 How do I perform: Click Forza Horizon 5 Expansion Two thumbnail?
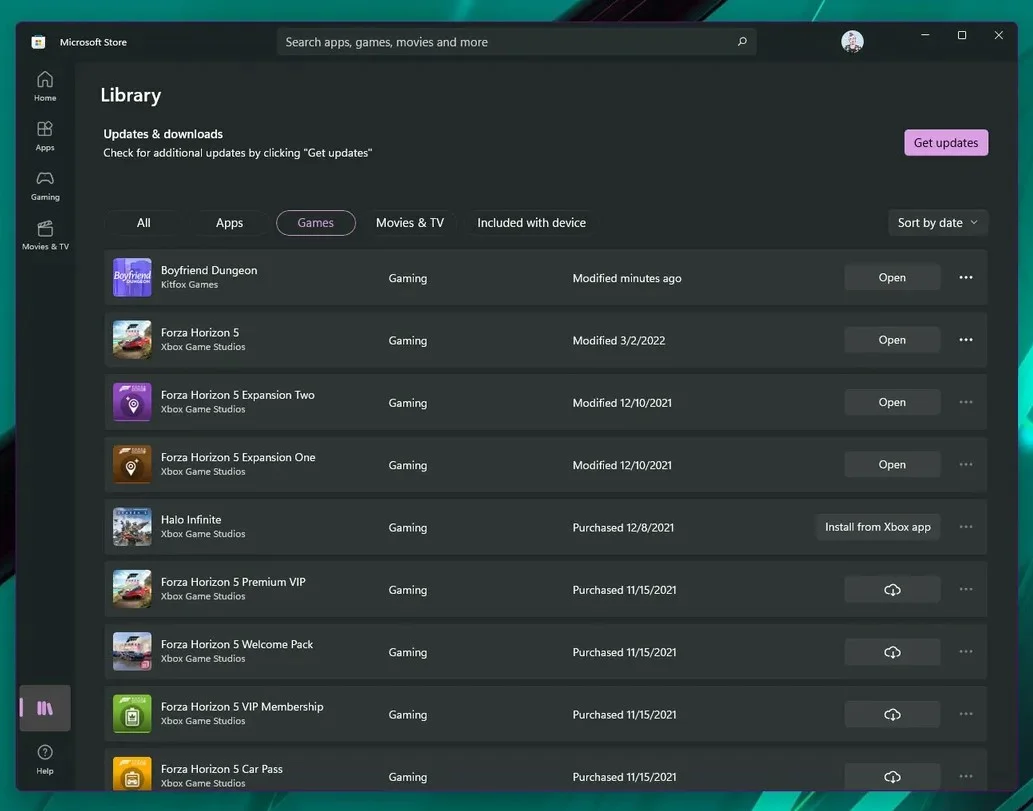point(132,402)
